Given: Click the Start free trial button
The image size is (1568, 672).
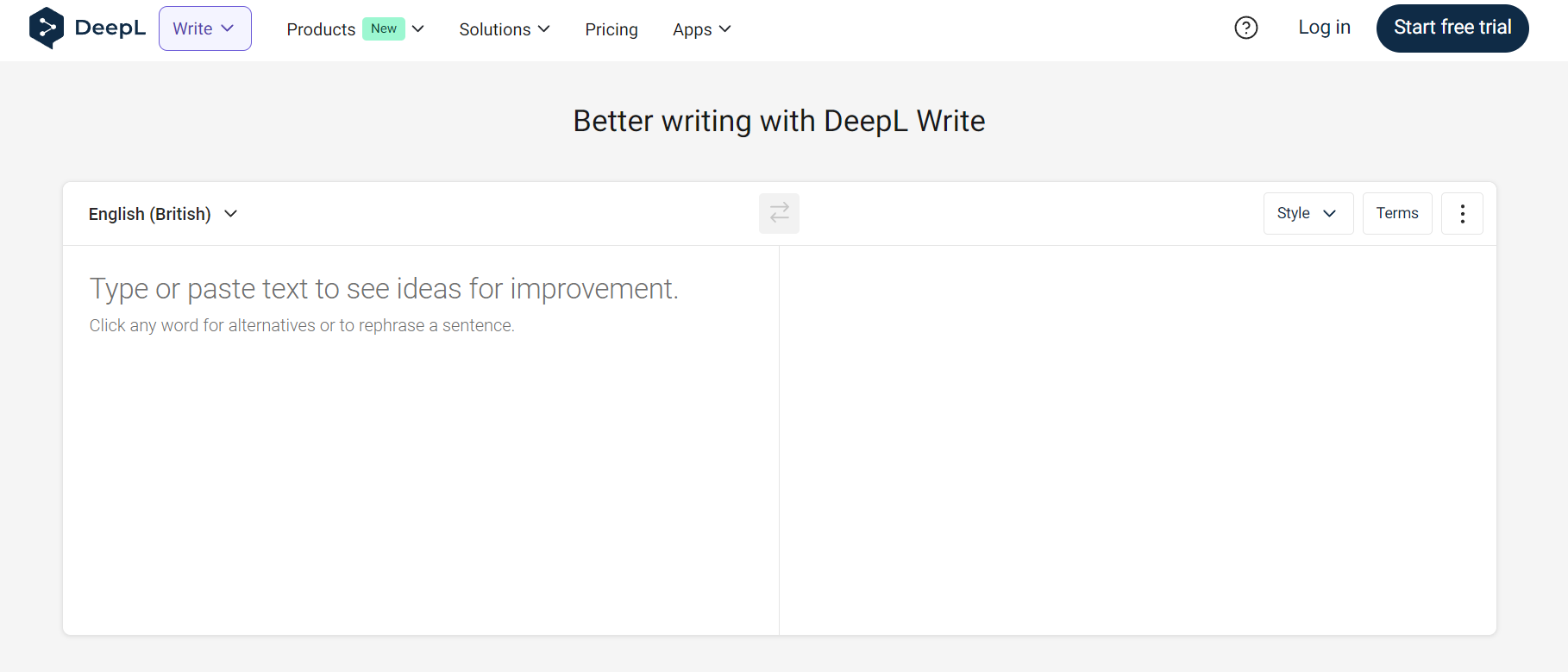Looking at the screenshot, I should [x=1452, y=28].
